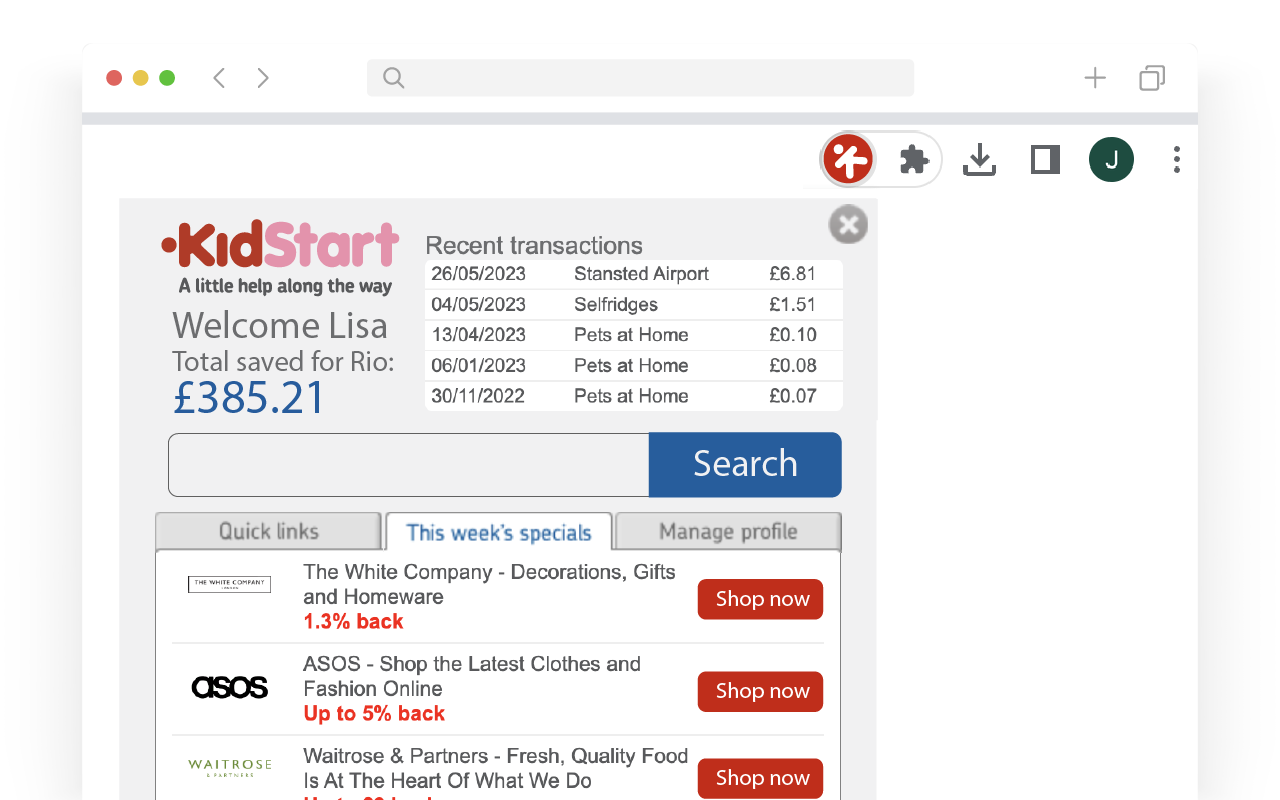
Task: Shop now at ASOS
Action: point(761,691)
